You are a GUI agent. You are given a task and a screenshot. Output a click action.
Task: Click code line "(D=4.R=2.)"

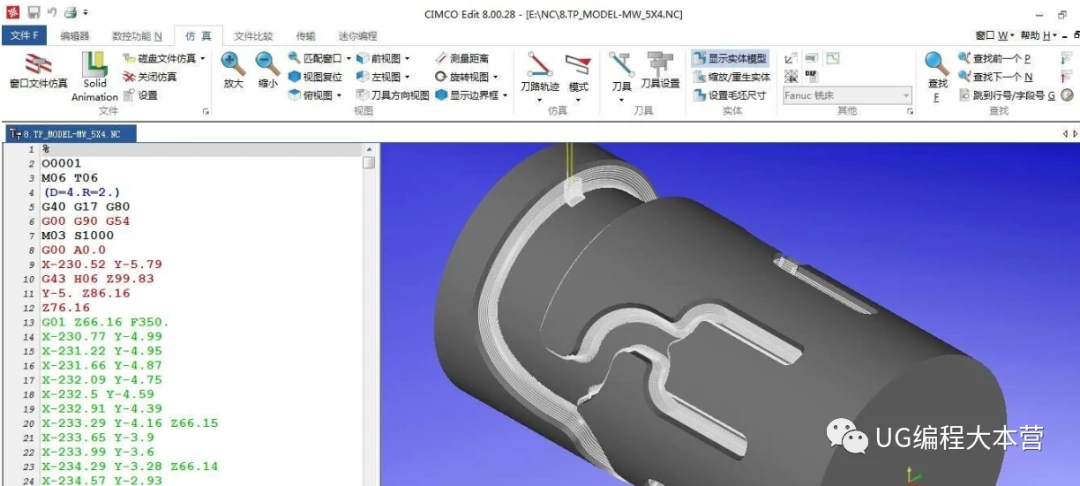pyautogui.click(x=82, y=192)
